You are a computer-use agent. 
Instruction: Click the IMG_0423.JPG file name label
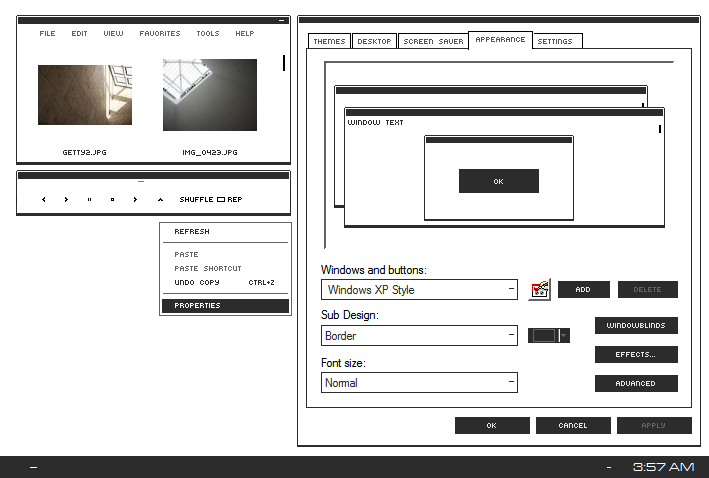(210, 152)
